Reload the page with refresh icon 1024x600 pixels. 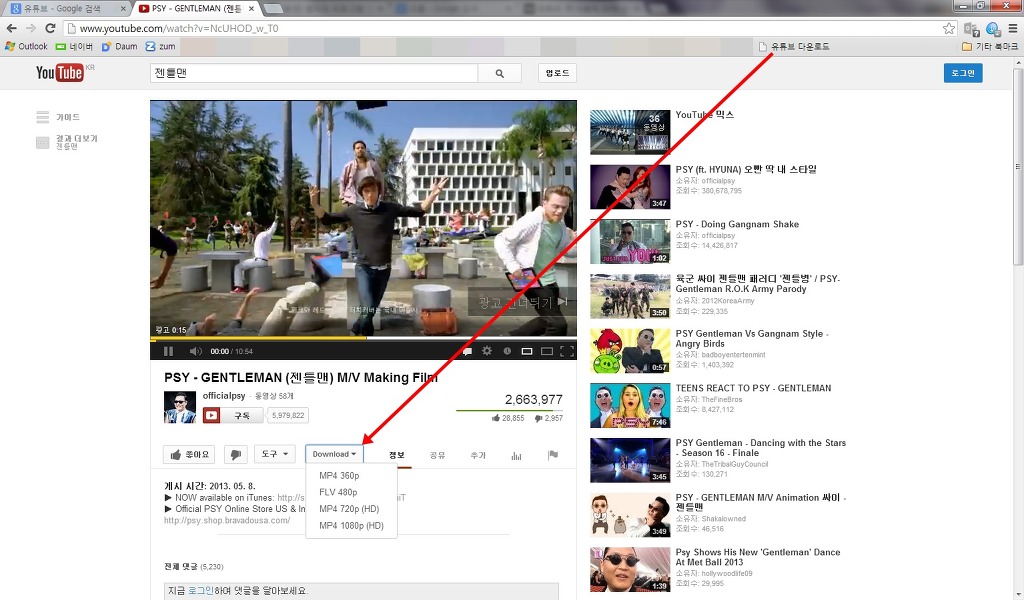[50, 28]
